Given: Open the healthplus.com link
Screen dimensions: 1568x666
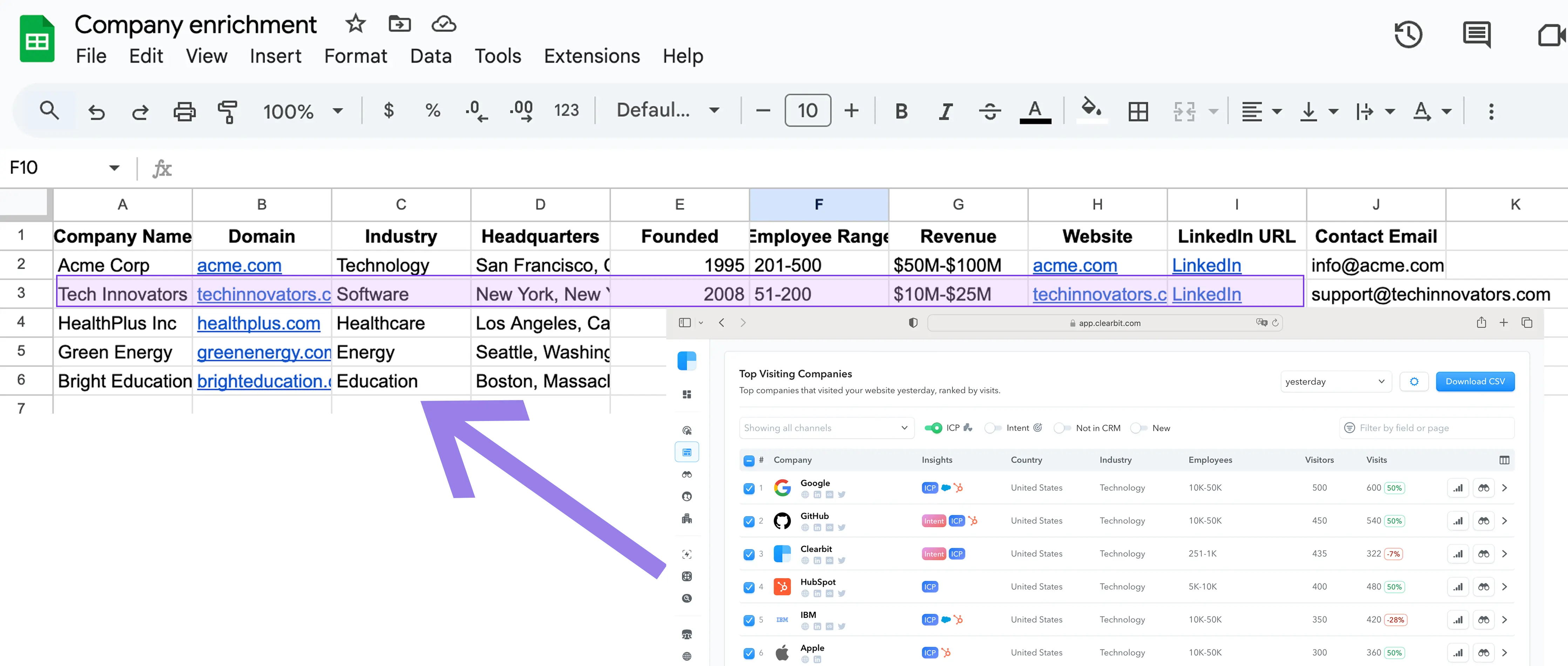Looking at the screenshot, I should click(258, 323).
